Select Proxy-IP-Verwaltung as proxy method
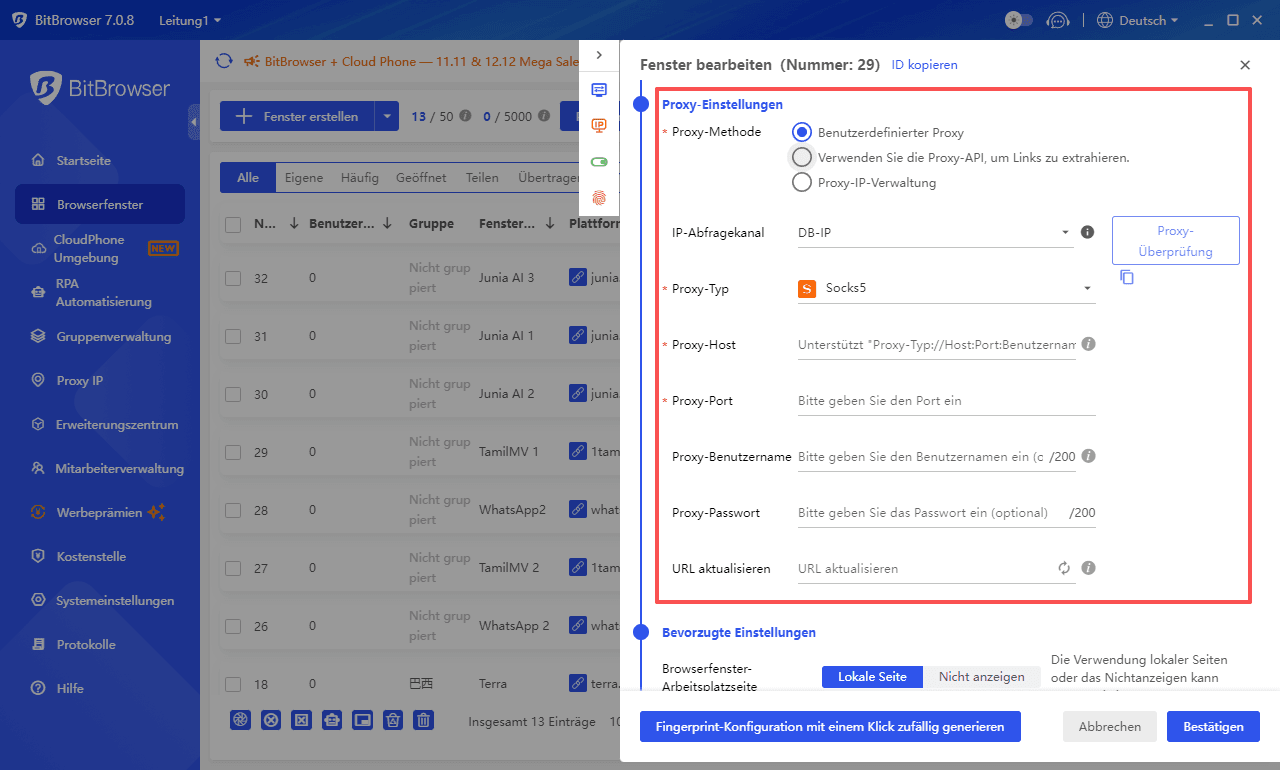 click(x=801, y=182)
